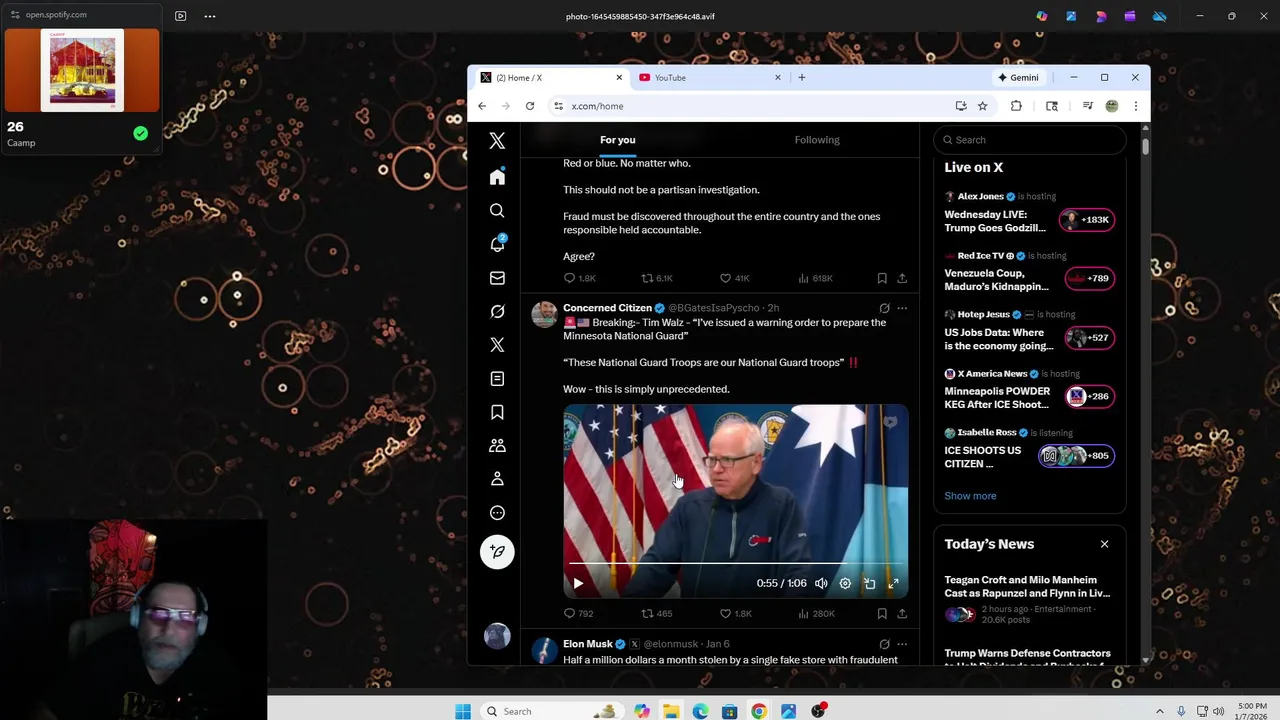Click the account avatar at sidebar bottom
The height and width of the screenshot is (720, 1280).
497,636
